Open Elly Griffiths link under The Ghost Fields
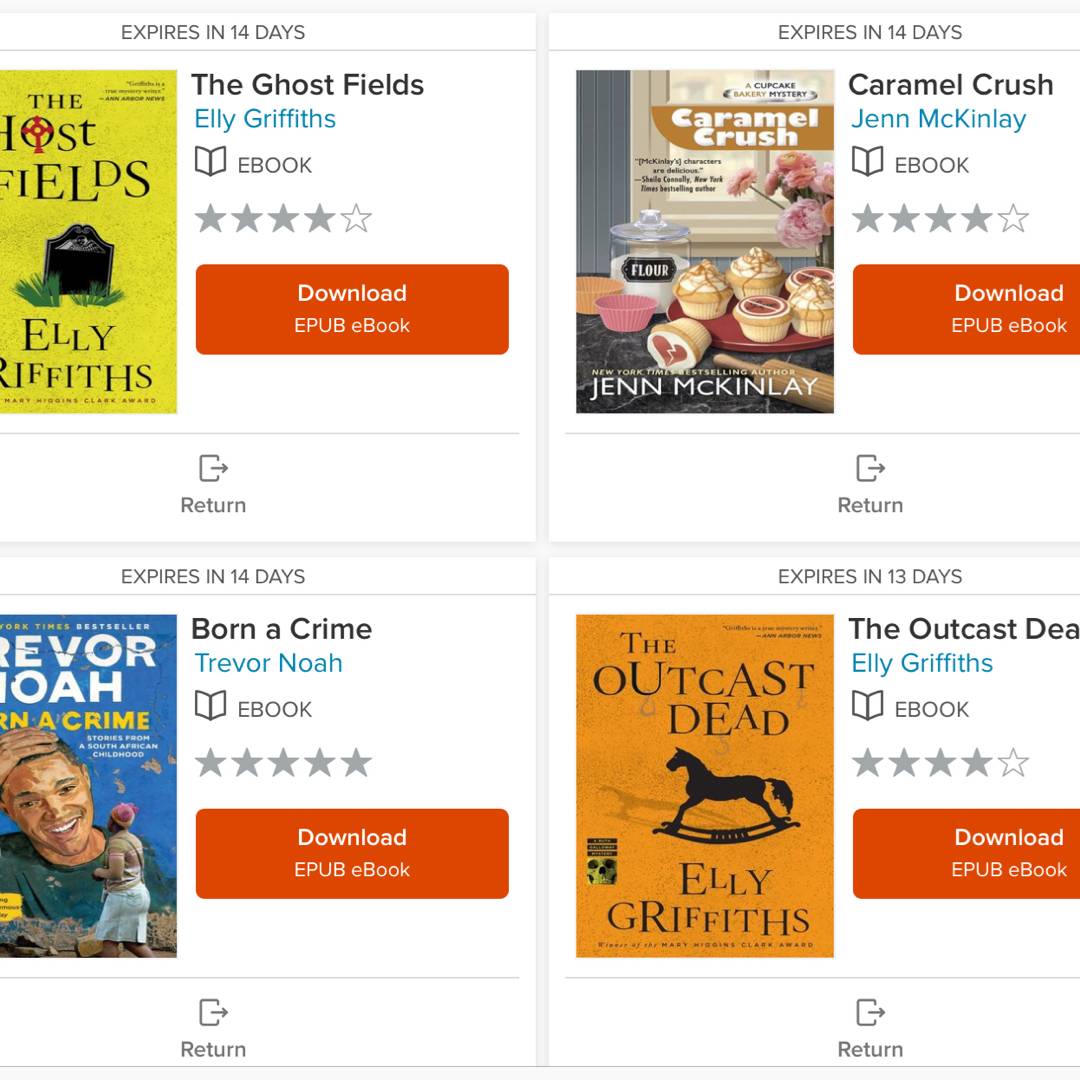This screenshot has width=1080, height=1080. pos(265,119)
